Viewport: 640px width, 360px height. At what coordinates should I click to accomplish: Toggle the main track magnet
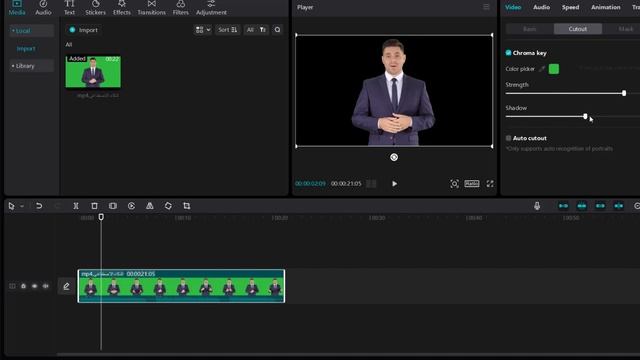coord(563,206)
